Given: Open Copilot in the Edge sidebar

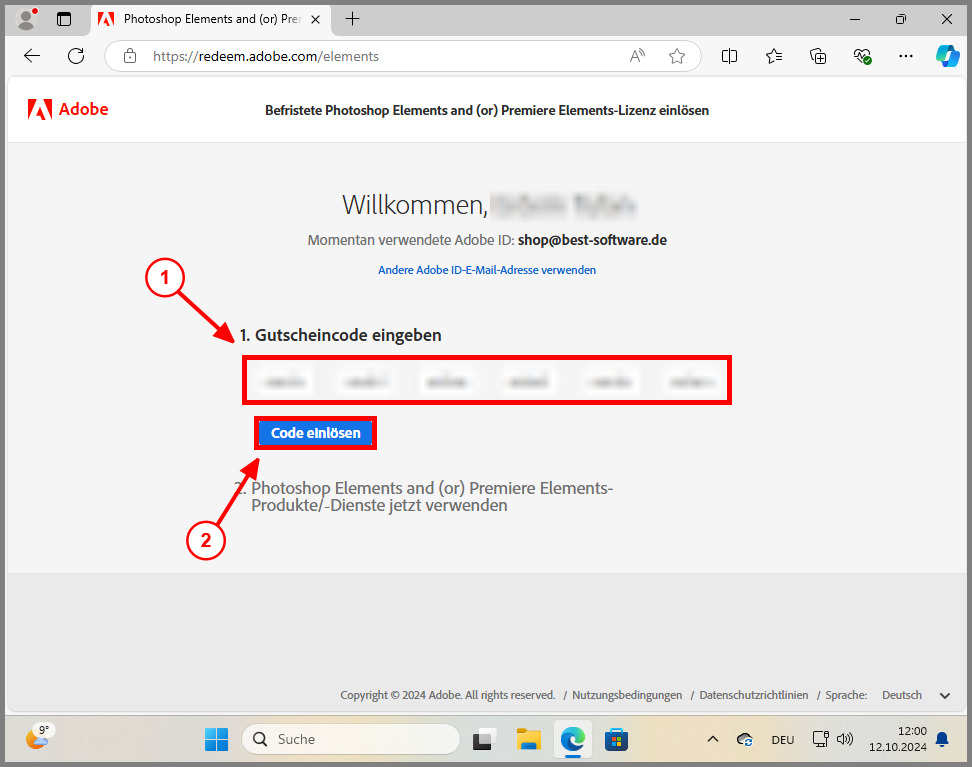Looking at the screenshot, I should coord(947,56).
